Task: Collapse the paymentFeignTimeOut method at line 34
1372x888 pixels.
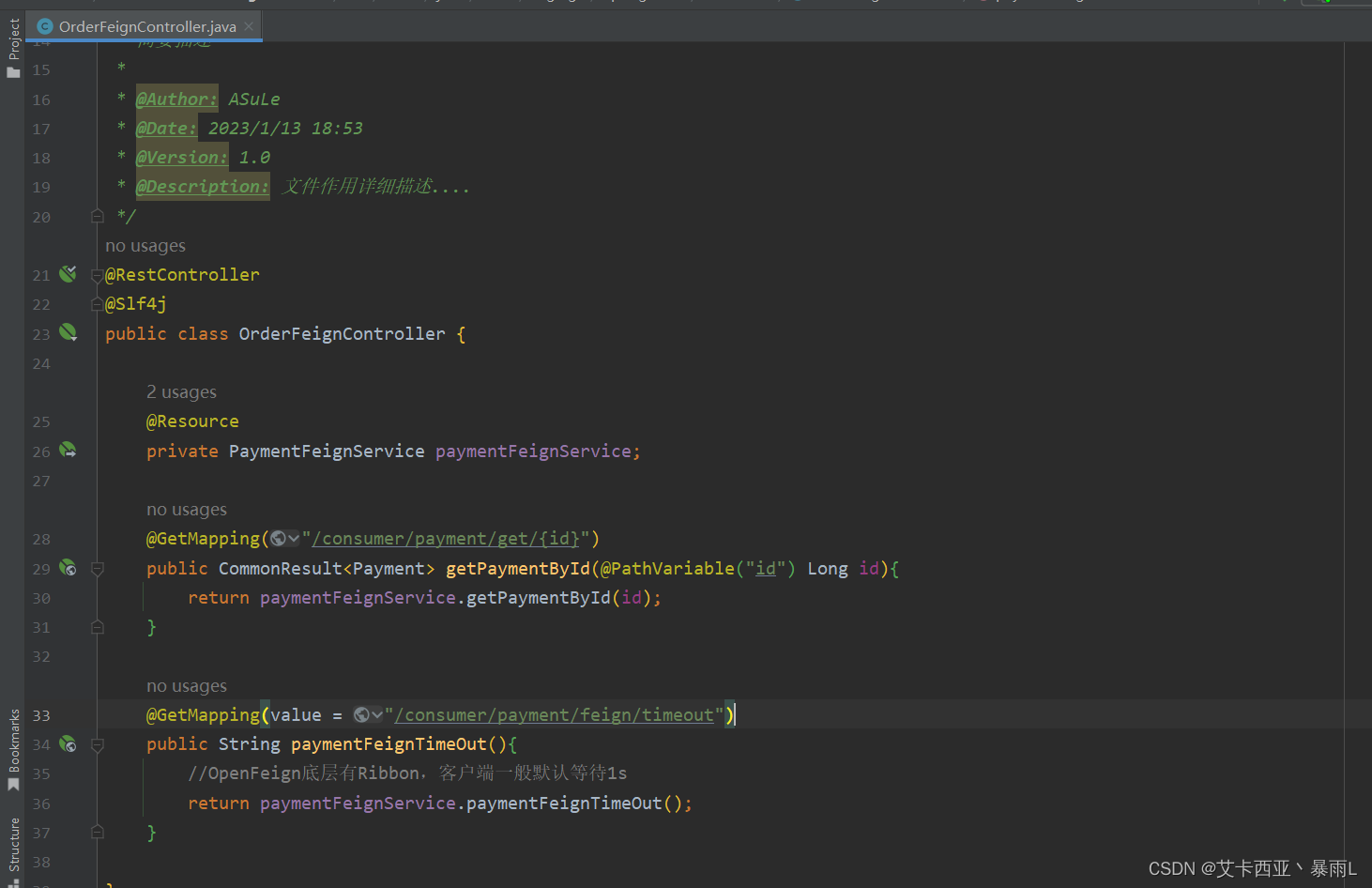Action: pos(98,744)
